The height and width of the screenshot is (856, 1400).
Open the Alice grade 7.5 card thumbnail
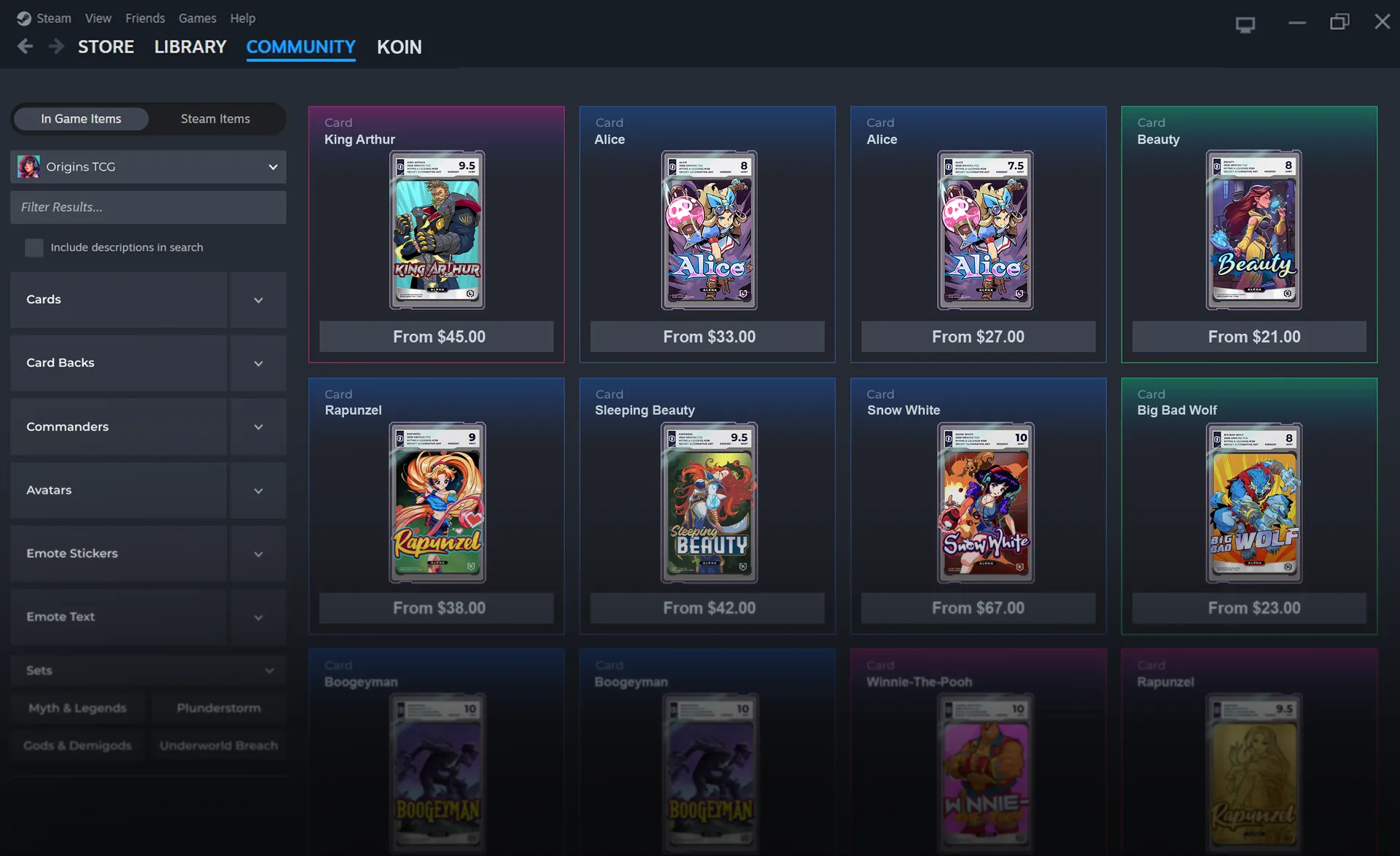click(x=985, y=230)
